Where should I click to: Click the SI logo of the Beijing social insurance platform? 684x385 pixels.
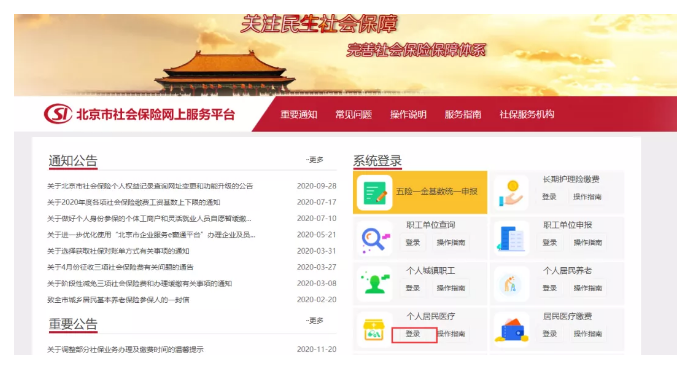point(58,114)
